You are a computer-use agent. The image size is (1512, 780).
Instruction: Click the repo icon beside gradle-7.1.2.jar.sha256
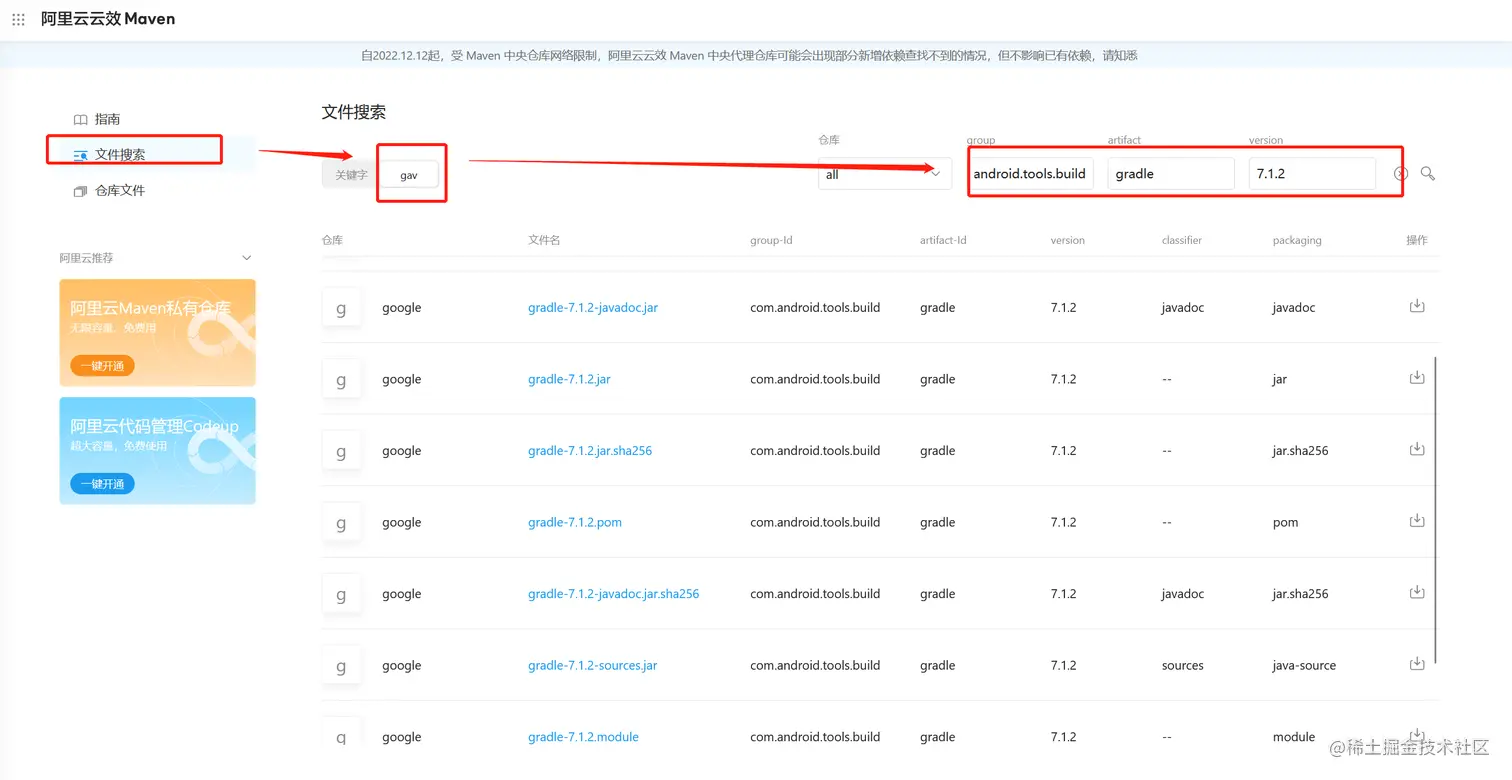point(341,451)
